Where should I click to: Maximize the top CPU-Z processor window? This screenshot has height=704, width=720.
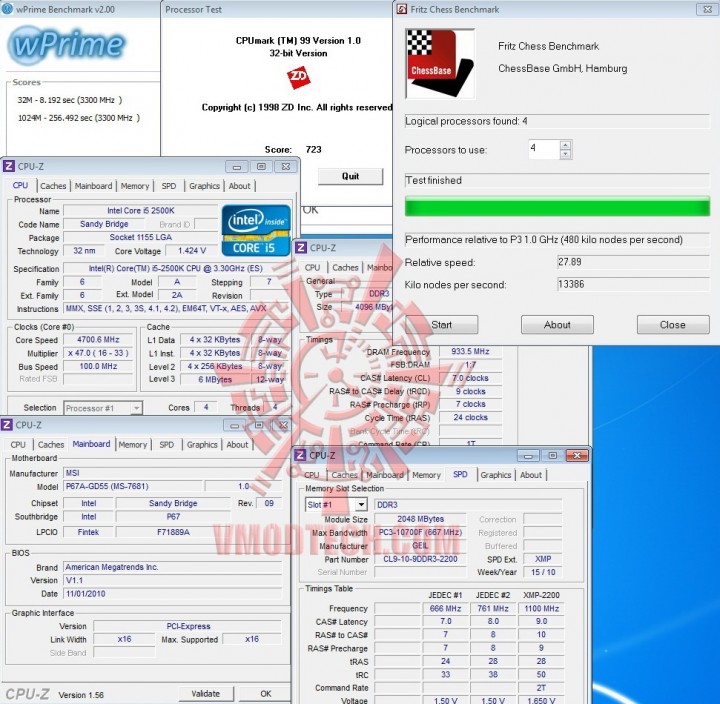click(261, 167)
